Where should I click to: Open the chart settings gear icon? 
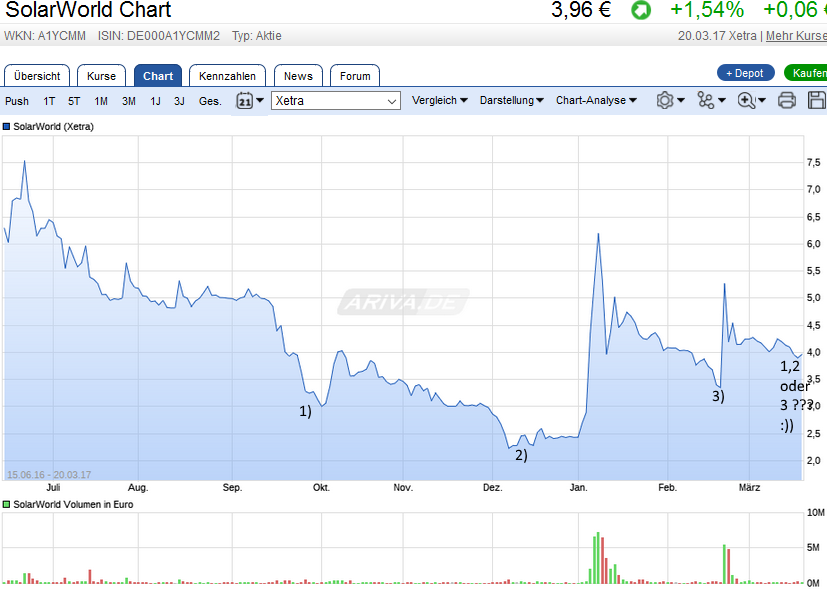point(665,100)
